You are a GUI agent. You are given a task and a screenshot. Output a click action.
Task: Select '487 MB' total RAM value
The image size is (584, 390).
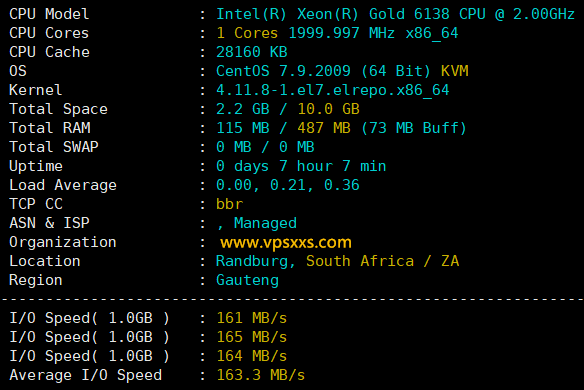click(324, 128)
